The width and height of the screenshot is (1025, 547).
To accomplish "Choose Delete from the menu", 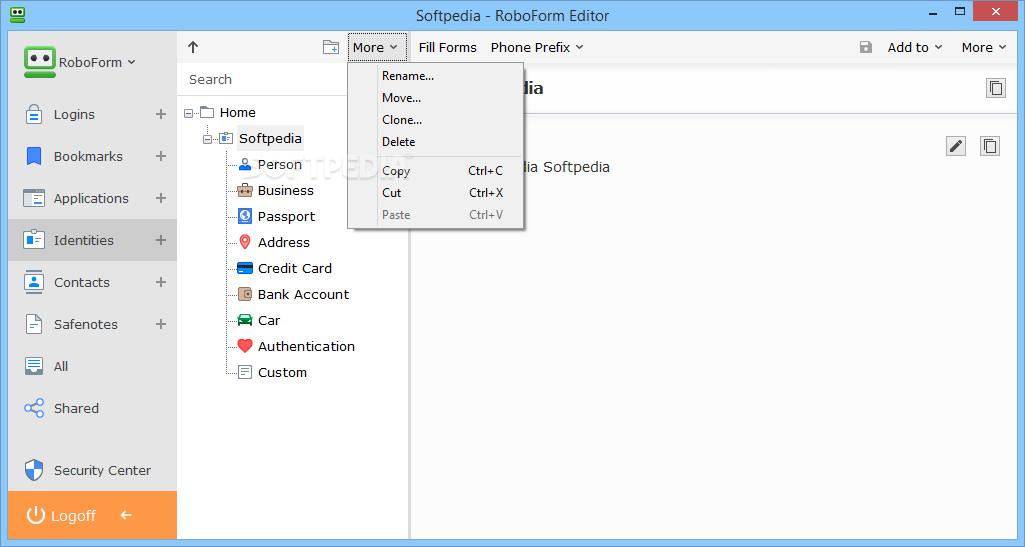I will (436, 142).
